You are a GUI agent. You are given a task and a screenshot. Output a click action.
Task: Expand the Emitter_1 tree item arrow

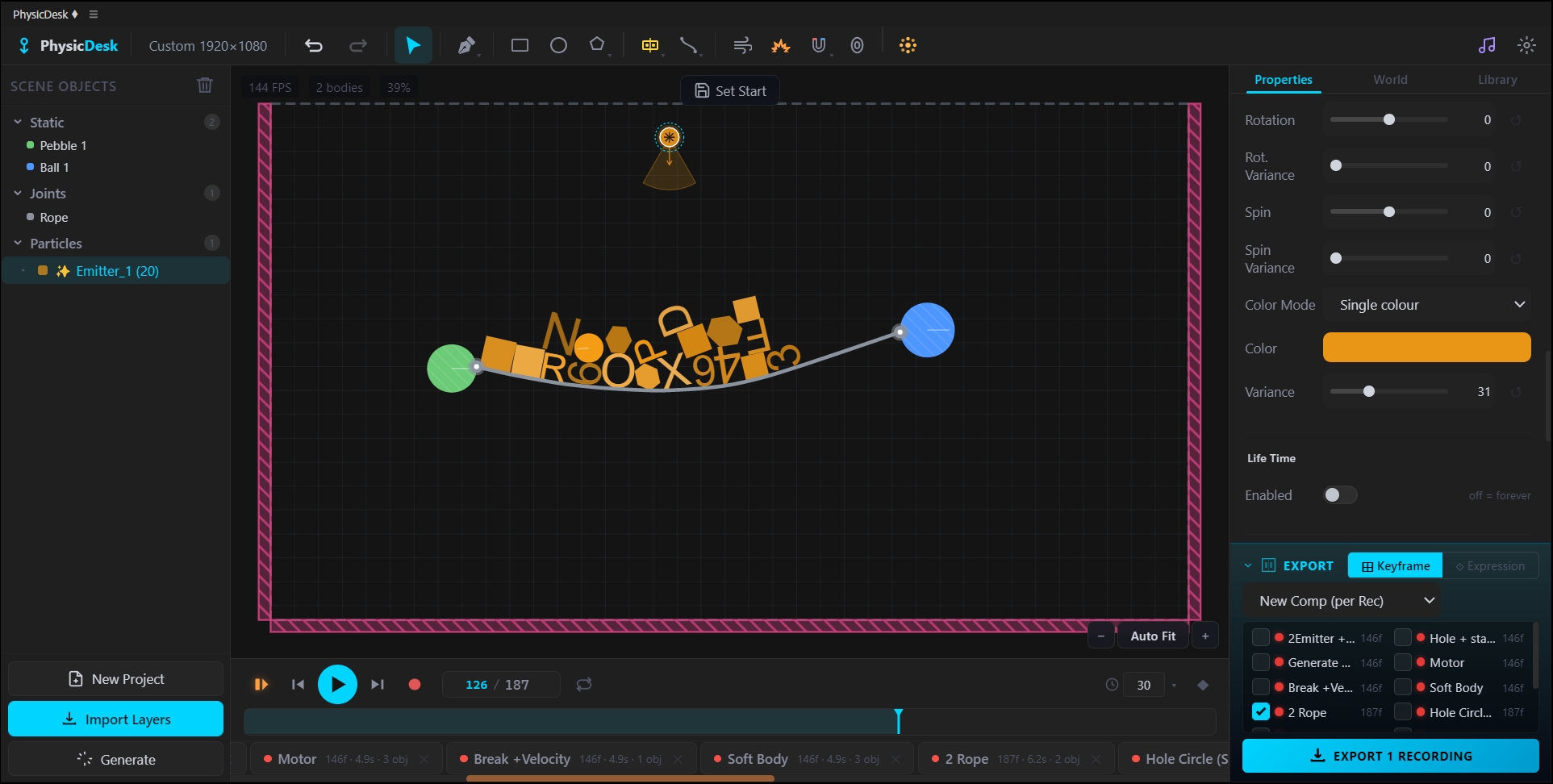click(23, 271)
